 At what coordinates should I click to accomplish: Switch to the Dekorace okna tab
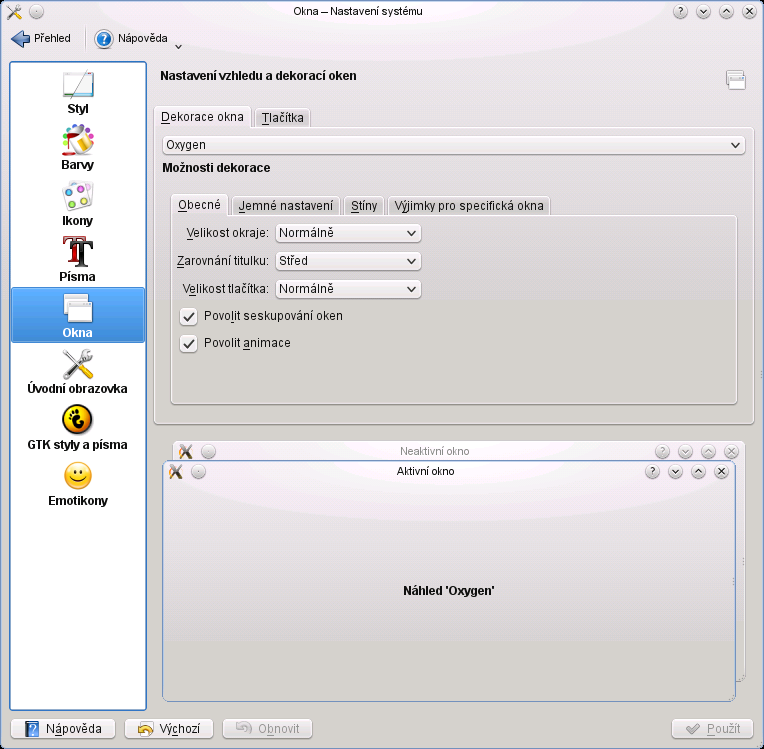coord(202,117)
